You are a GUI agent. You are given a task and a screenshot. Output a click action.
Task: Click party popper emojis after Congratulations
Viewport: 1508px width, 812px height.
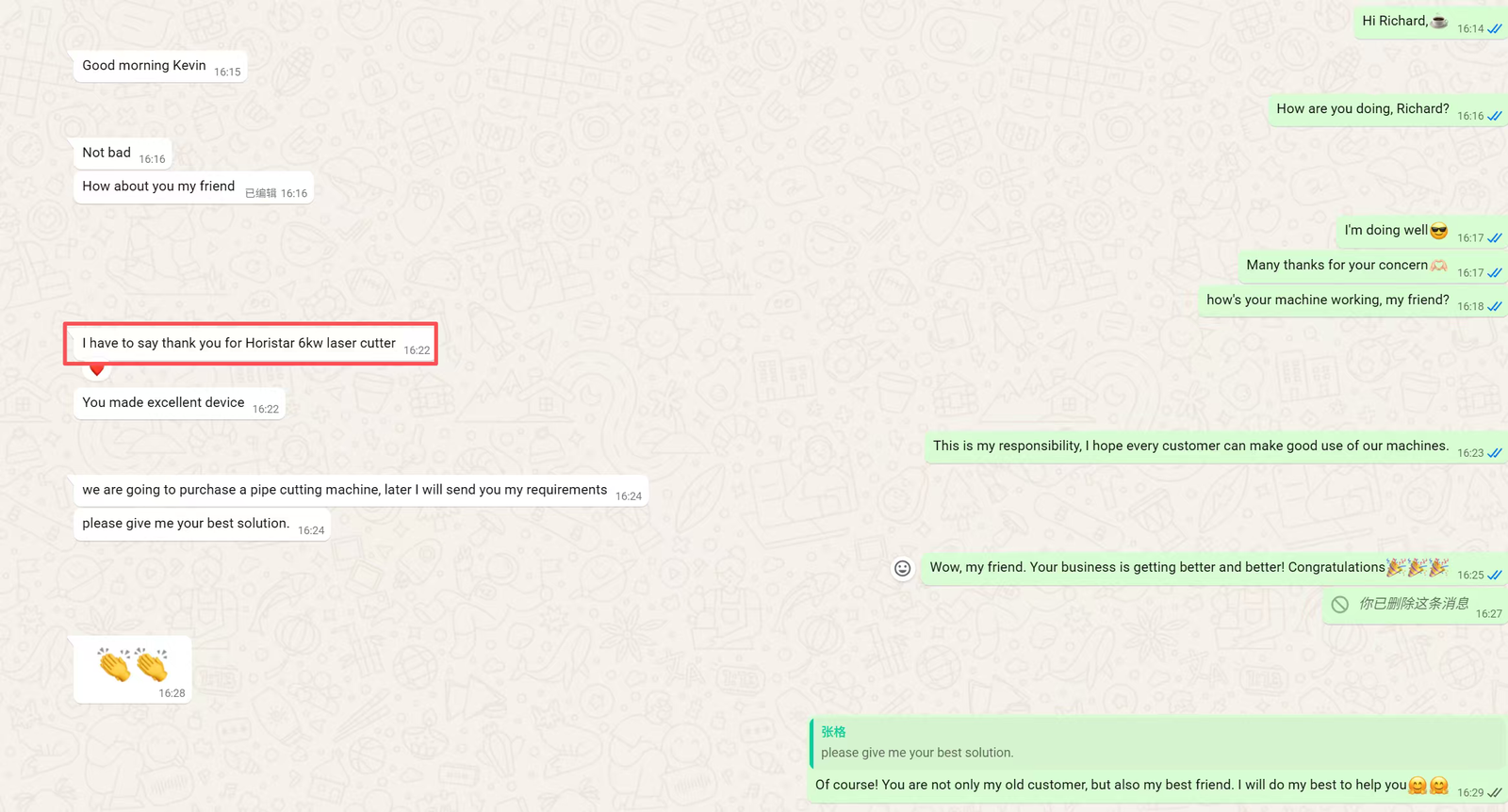tap(1417, 567)
